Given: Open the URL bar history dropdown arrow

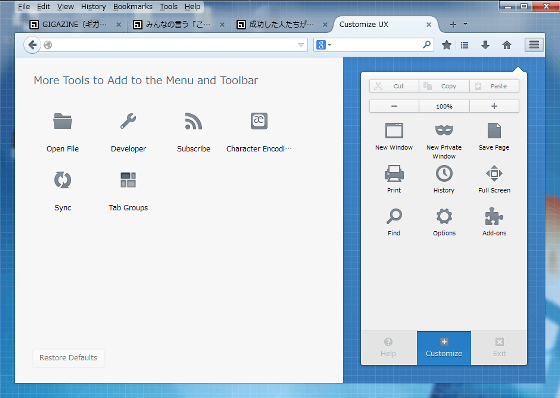Looking at the screenshot, I should 301,45.
